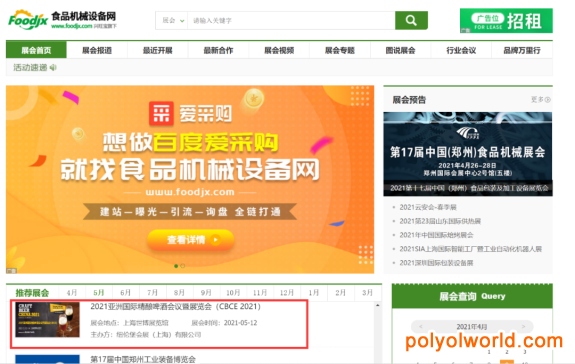Click the exhibition list scroll-up arrow
The image size is (575, 364).
point(378,305)
